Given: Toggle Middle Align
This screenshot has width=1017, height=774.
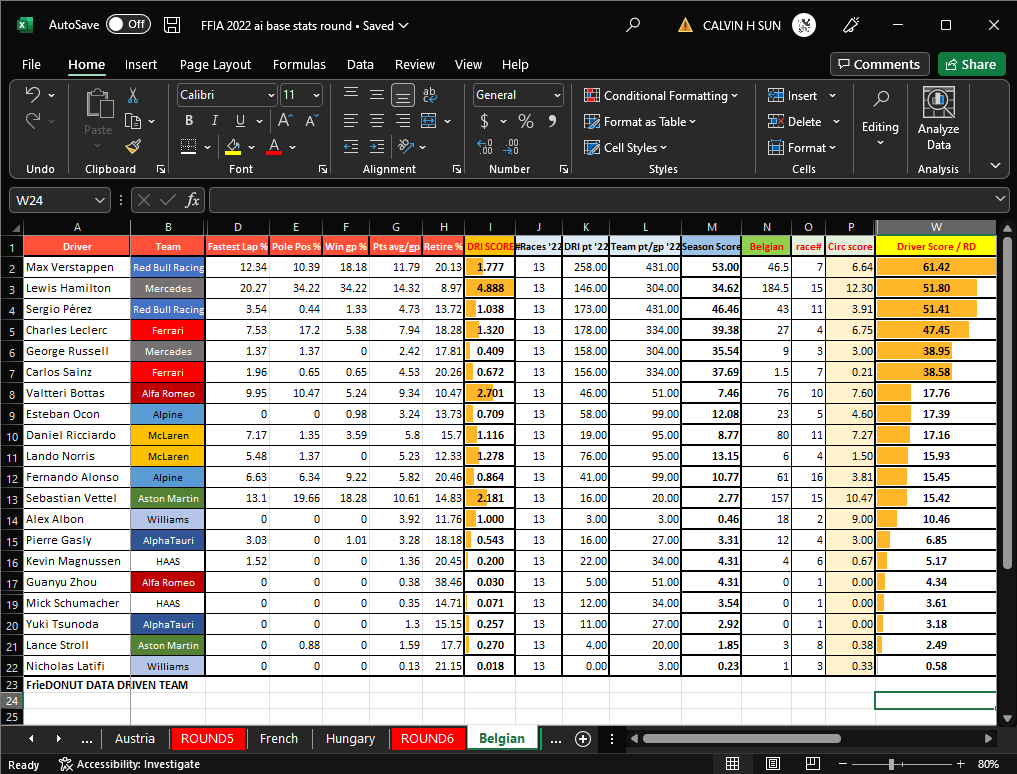Looking at the screenshot, I should (x=377, y=95).
